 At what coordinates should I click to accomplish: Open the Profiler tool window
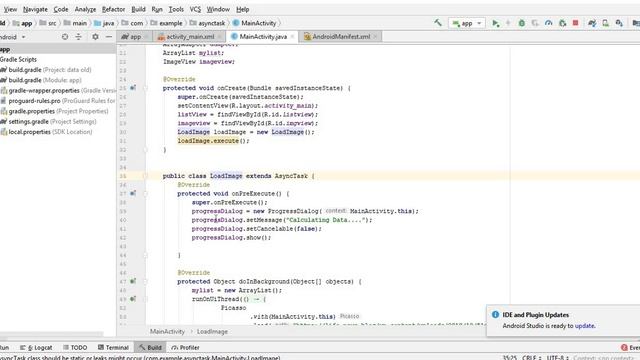coord(185,347)
